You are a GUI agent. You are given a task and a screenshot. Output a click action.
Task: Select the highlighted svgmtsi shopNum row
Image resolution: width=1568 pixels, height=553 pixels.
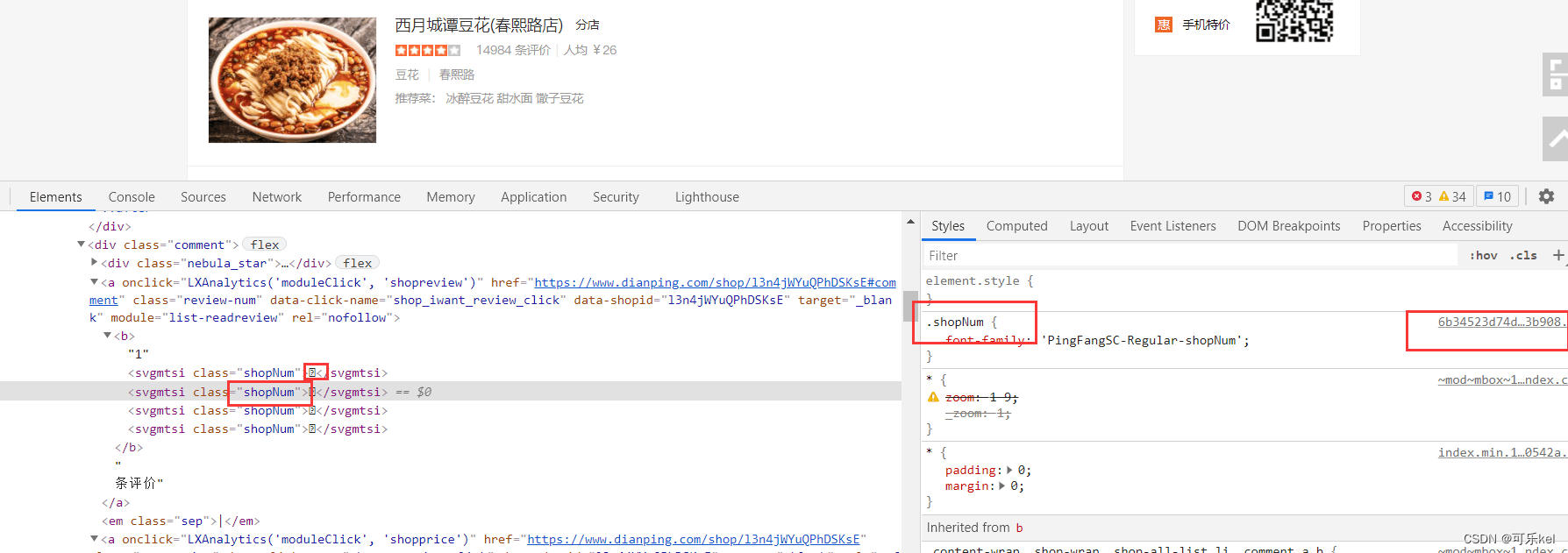451,392
